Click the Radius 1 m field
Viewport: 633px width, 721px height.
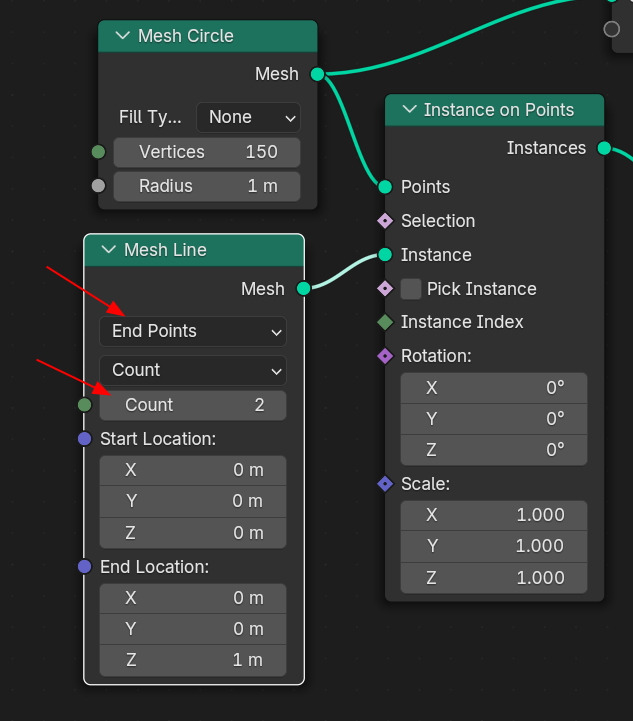tap(207, 186)
